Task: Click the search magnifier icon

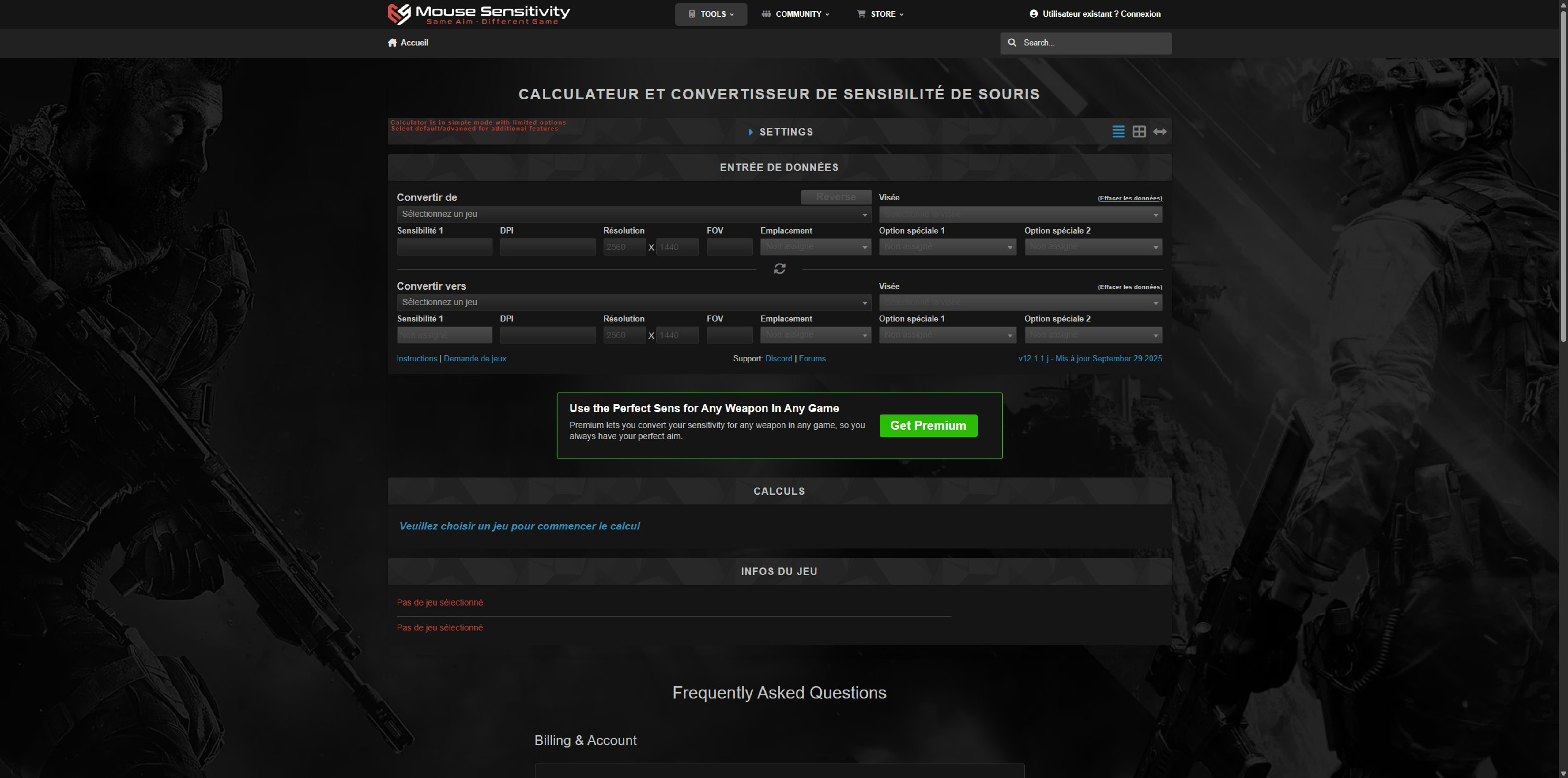Action: point(1012,43)
